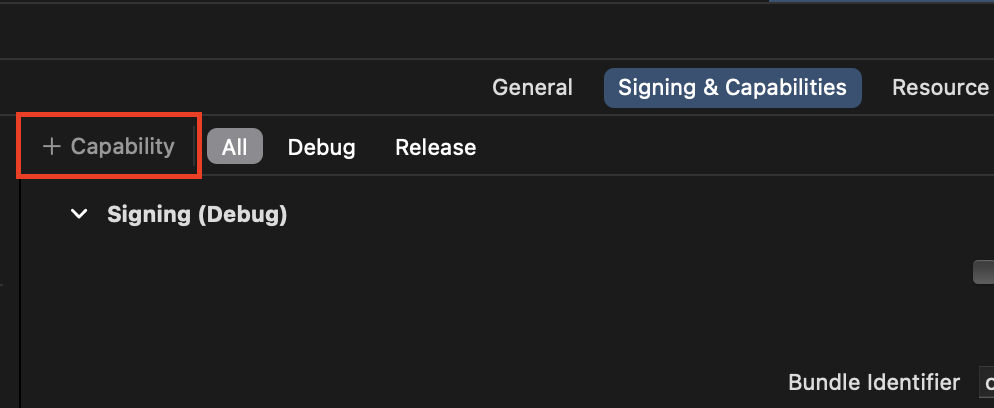
Task: Filter capabilities by Debug configuration
Action: (x=321, y=147)
